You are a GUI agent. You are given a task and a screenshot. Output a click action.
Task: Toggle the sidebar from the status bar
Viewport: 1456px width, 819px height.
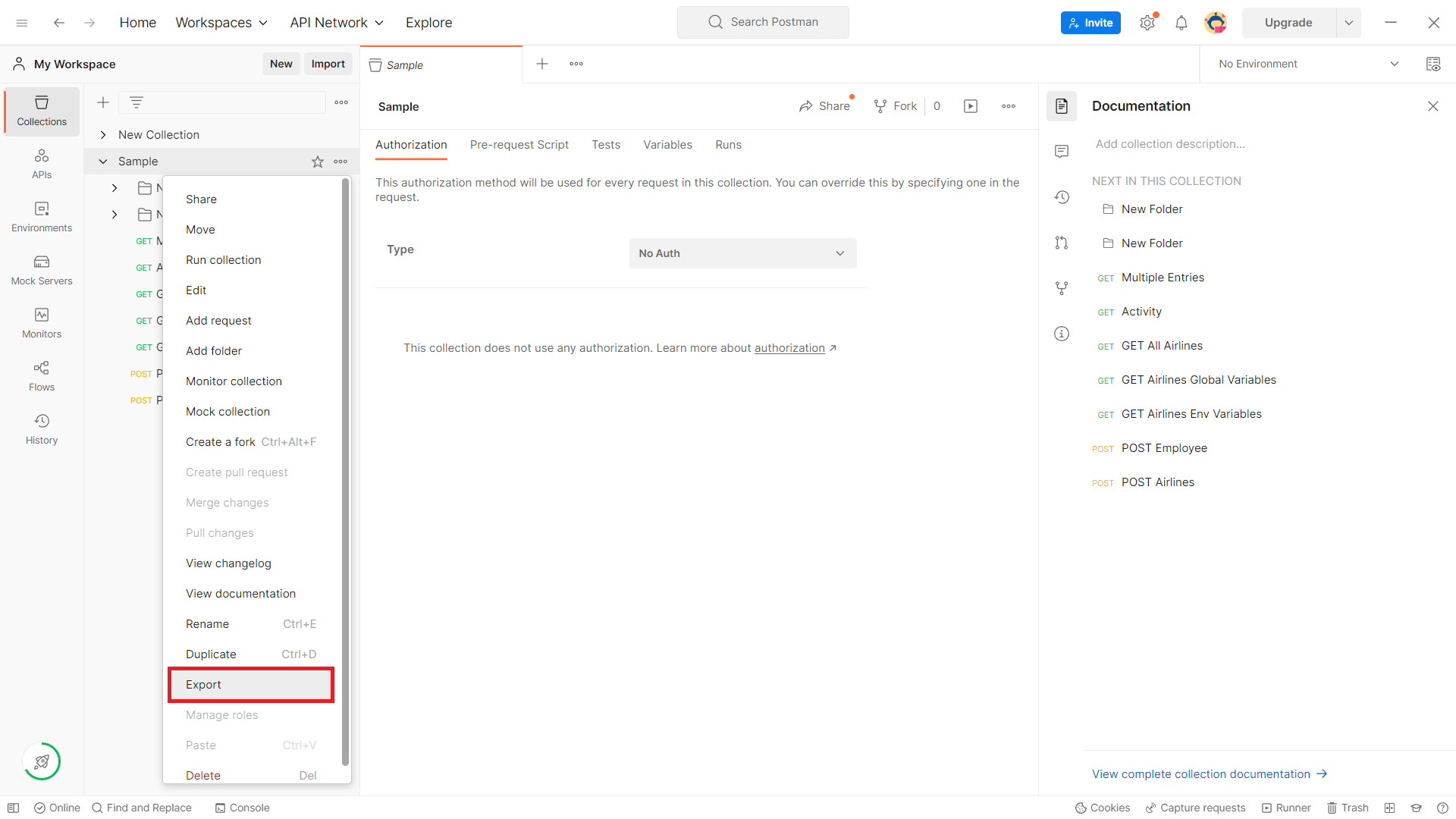(13, 808)
